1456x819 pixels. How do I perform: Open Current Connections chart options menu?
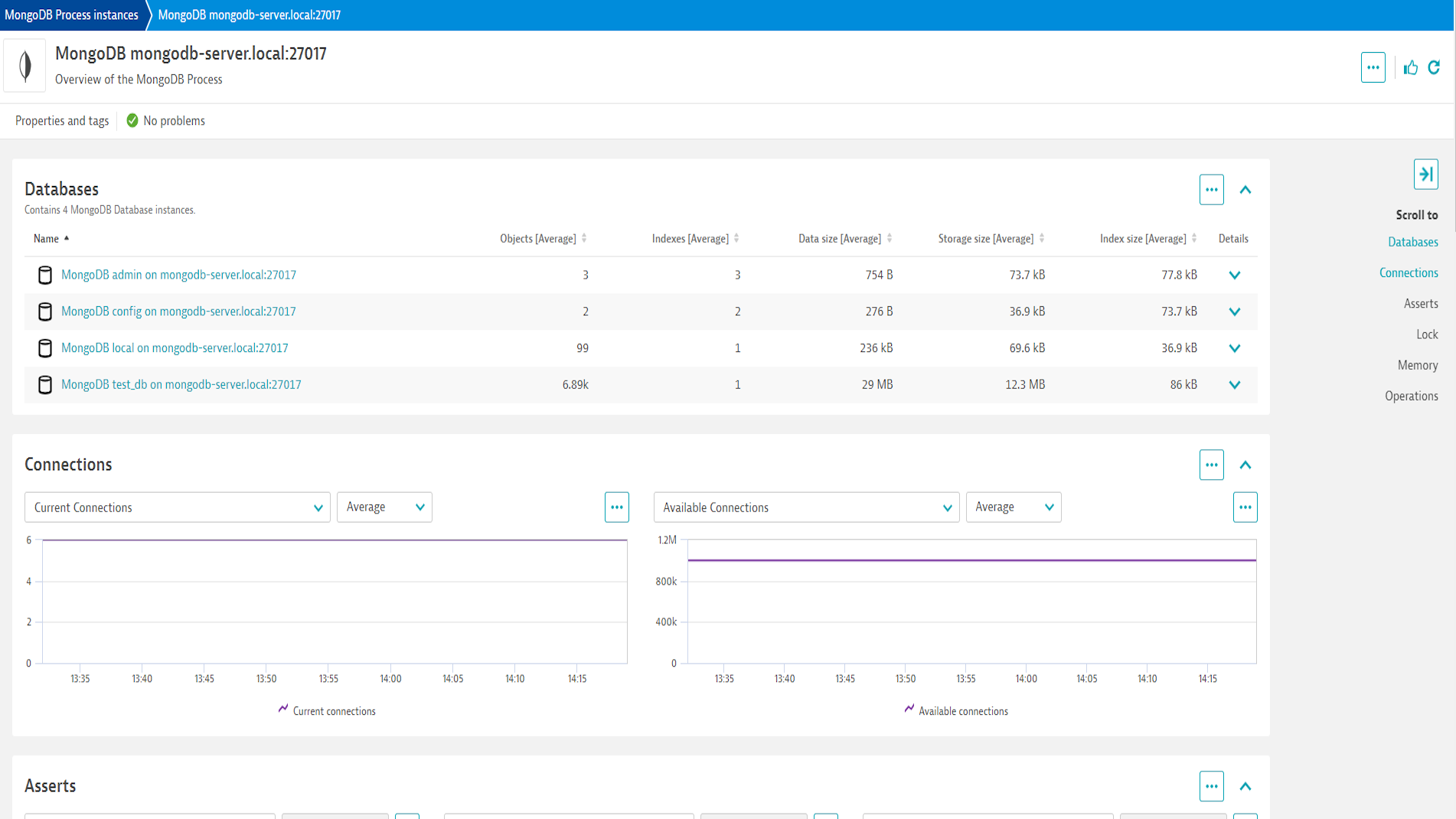coord(616,507)
